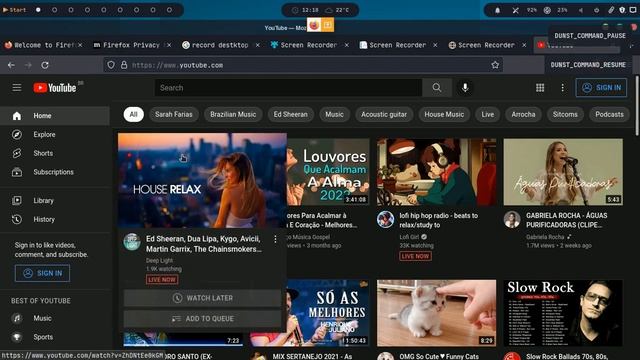Image resolution: width=640 pixels, height=360 pixels.
Task: Select the Music filter chip
Action: pos(334,115)
